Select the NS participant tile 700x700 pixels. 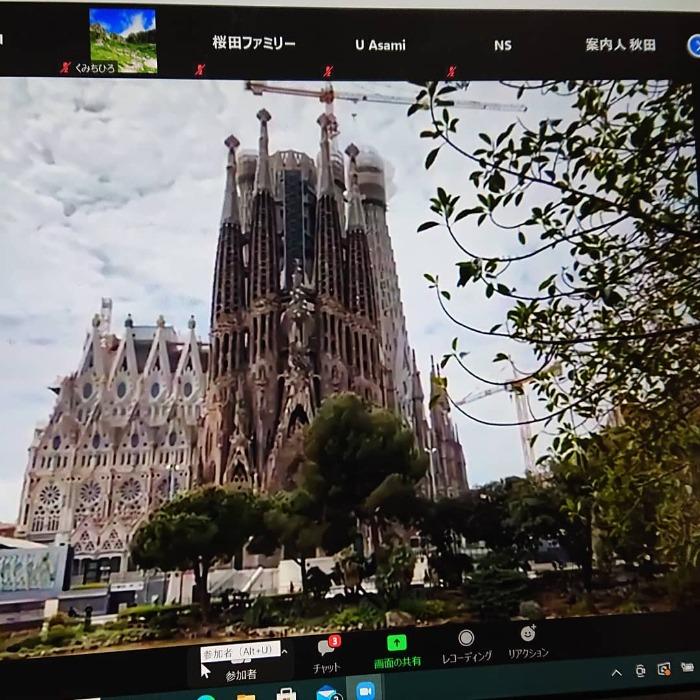[x=502, y=45]
